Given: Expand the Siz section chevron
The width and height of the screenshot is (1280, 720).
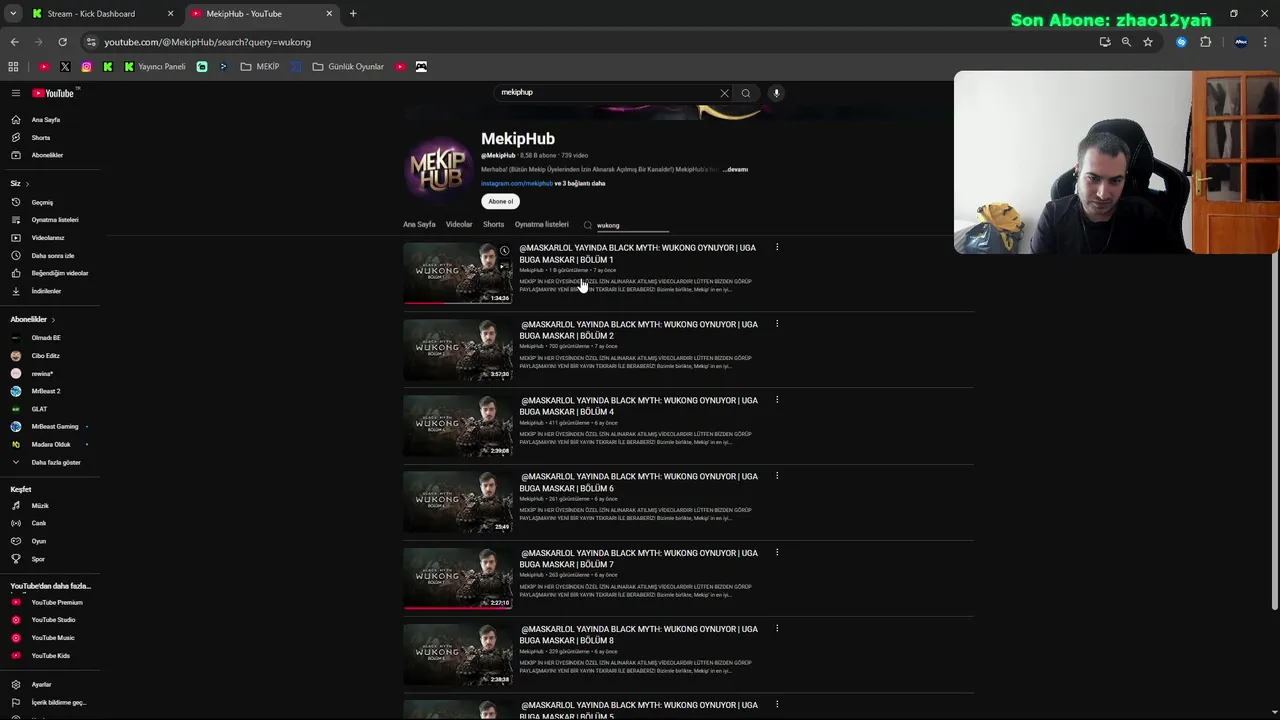Looking at the screenshot, I should click(x=27, y=184).
